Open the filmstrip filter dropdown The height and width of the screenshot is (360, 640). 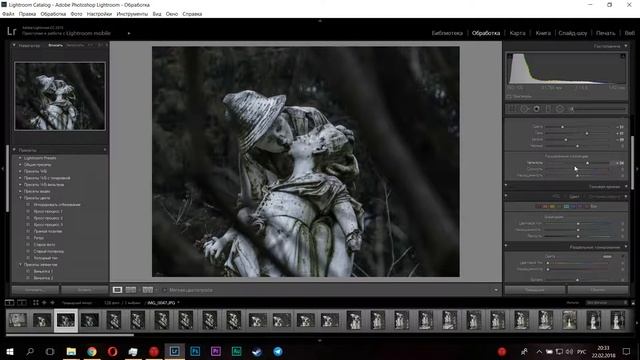[x=606, y=302]
